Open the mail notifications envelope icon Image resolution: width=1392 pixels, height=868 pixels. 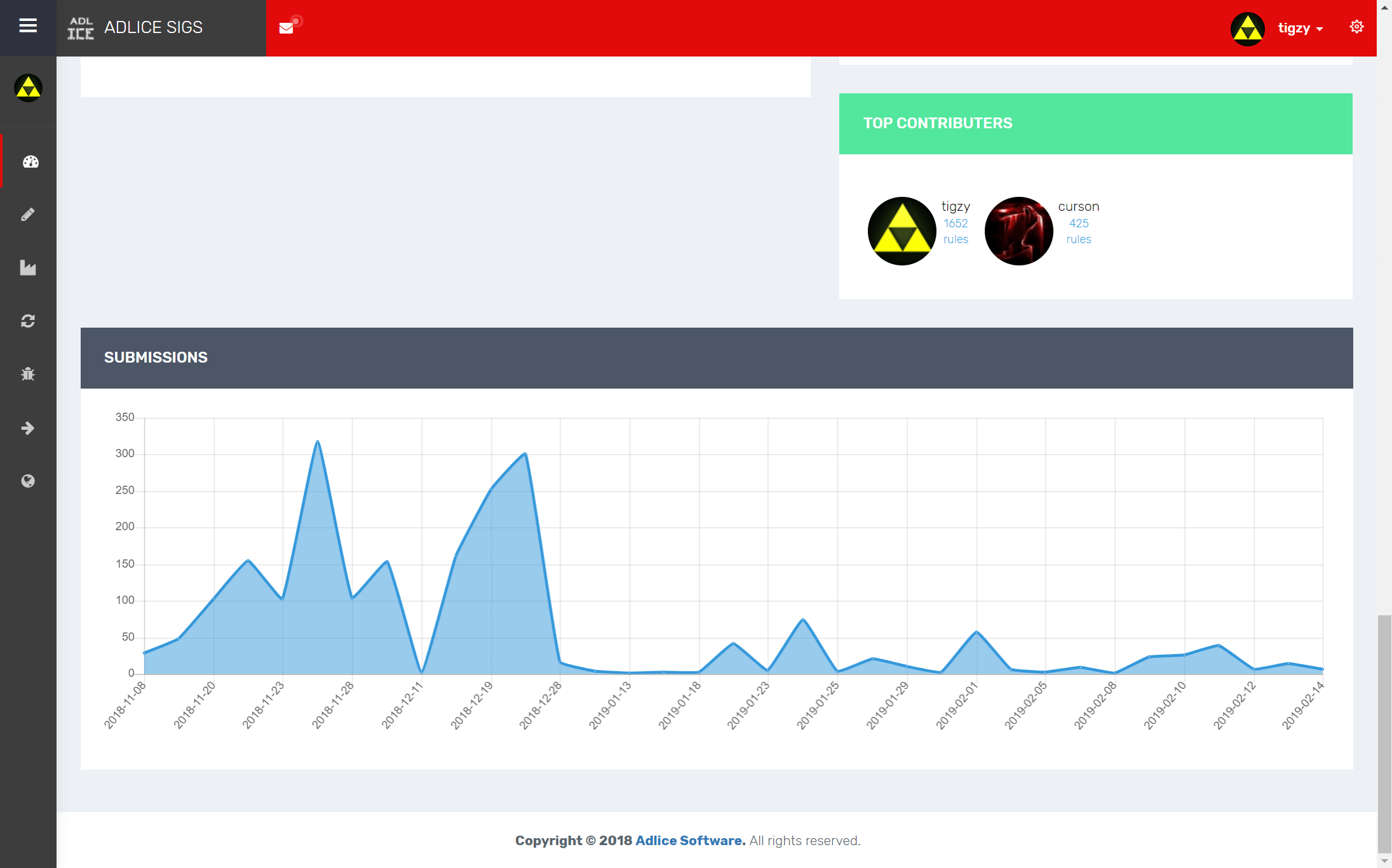click(287, 28)
